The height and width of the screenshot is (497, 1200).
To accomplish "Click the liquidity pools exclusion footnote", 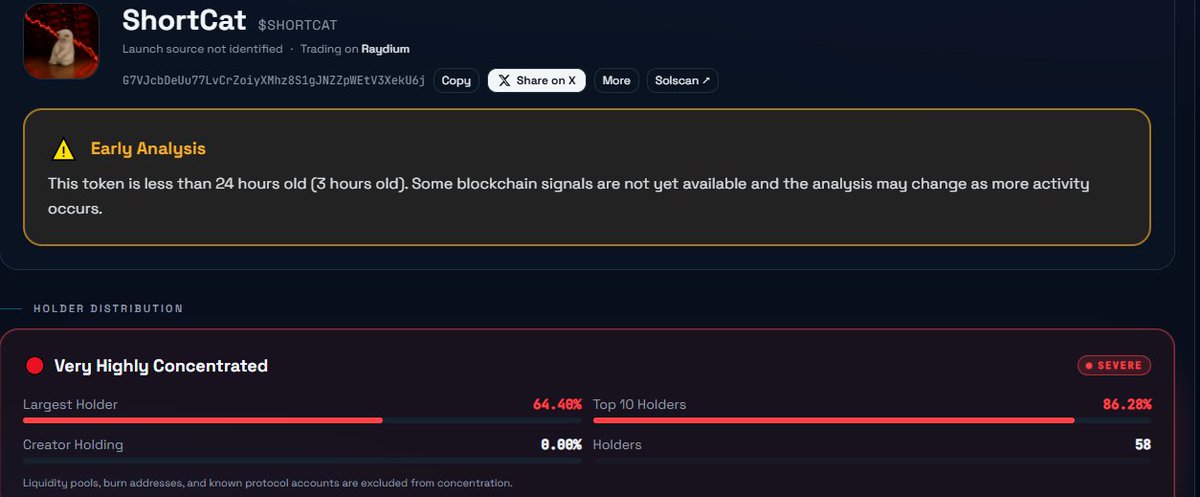I will [x=268, y=484].
